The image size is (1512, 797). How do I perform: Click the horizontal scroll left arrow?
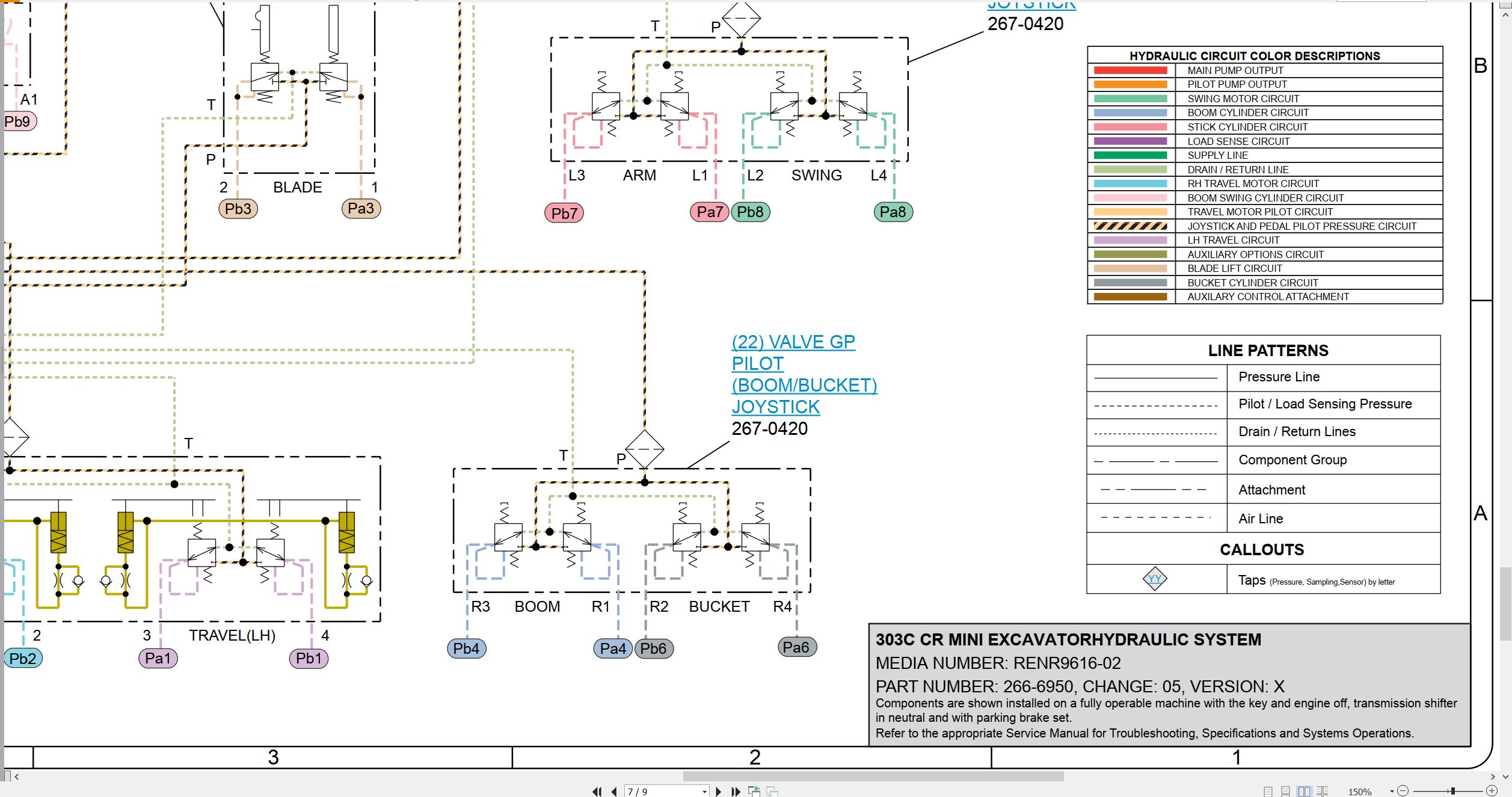click(17, 777)
